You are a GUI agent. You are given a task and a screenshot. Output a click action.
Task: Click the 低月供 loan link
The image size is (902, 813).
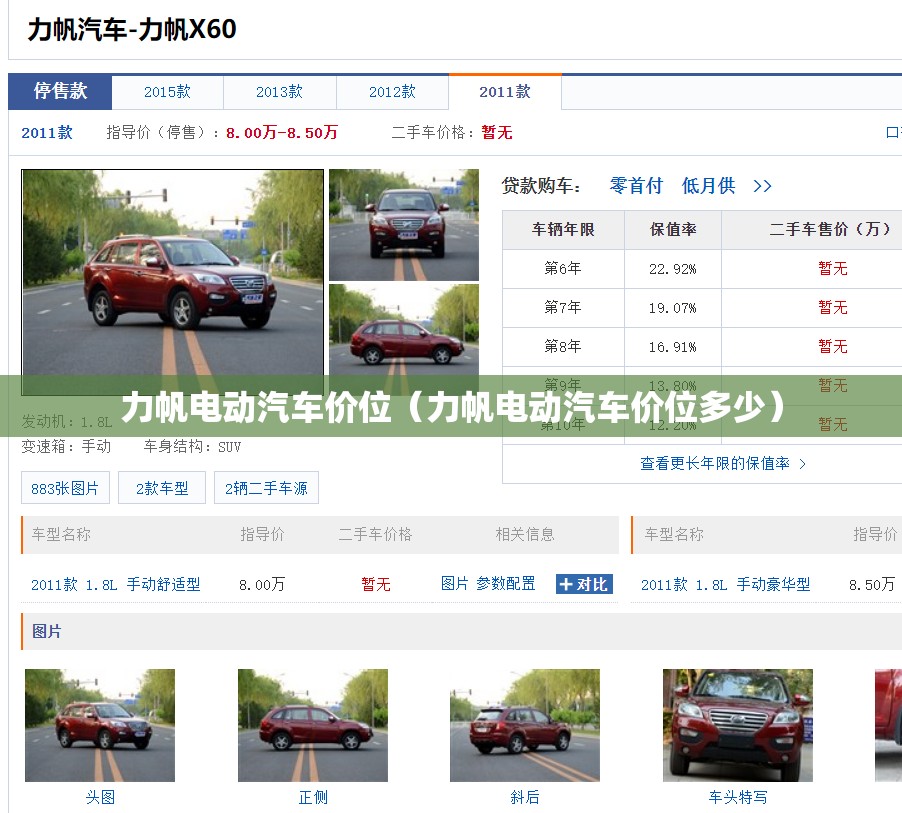coord(708,186)
